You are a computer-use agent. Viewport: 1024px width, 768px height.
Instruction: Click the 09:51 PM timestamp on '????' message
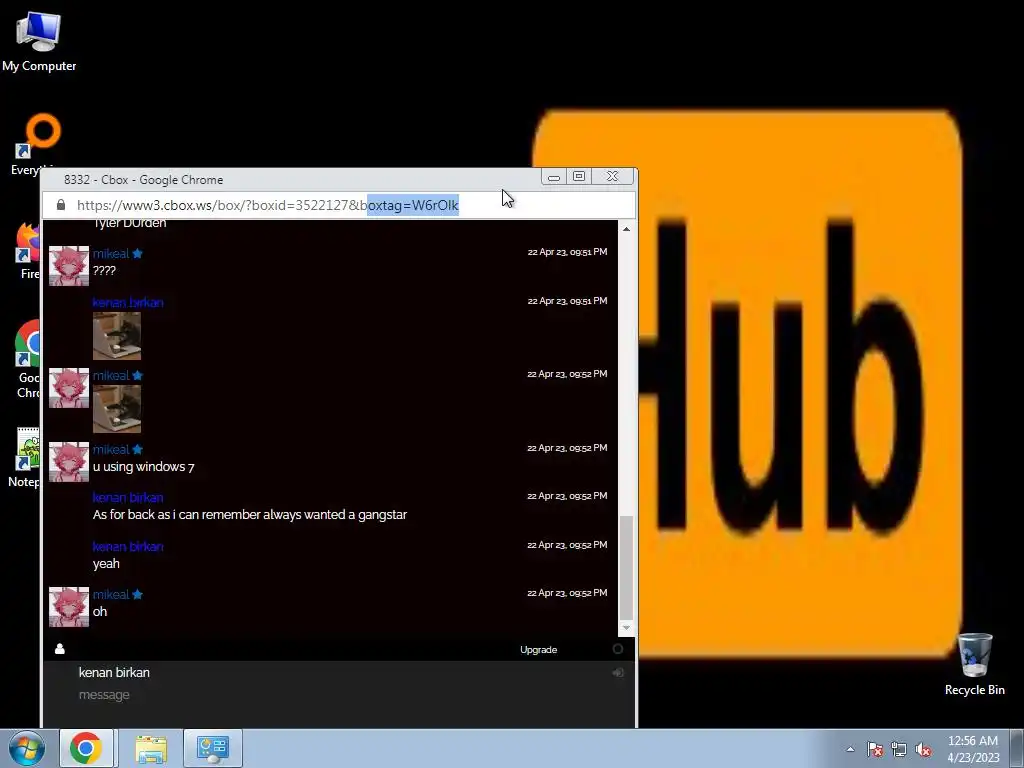point(567,252)
